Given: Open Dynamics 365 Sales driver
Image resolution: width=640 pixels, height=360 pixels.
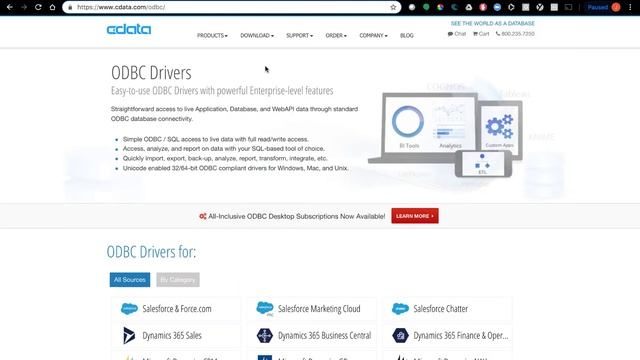Looking at the screenshot, I should point(176,336).
